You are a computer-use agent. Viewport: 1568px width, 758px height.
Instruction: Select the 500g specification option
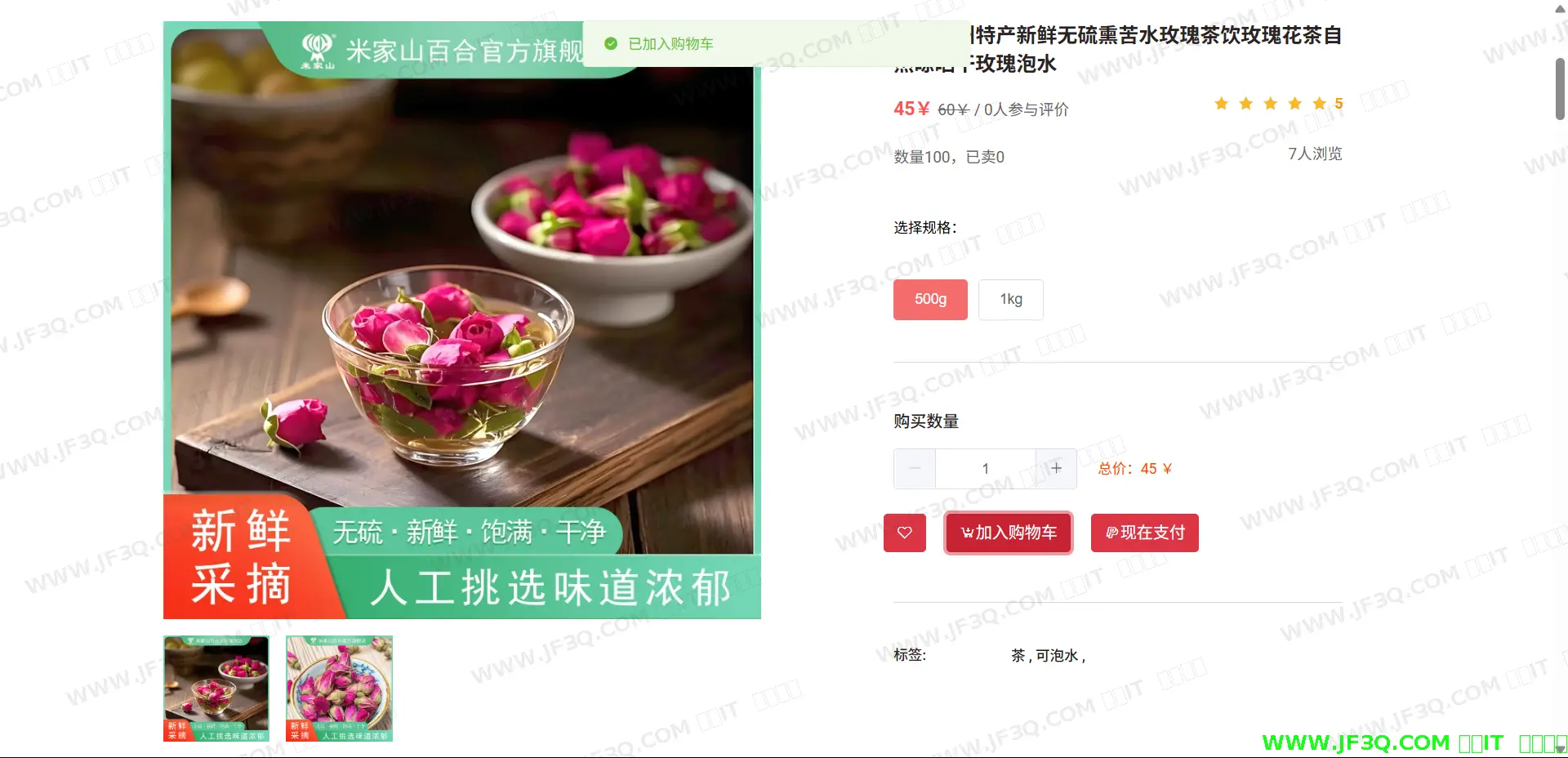(930, 300)
